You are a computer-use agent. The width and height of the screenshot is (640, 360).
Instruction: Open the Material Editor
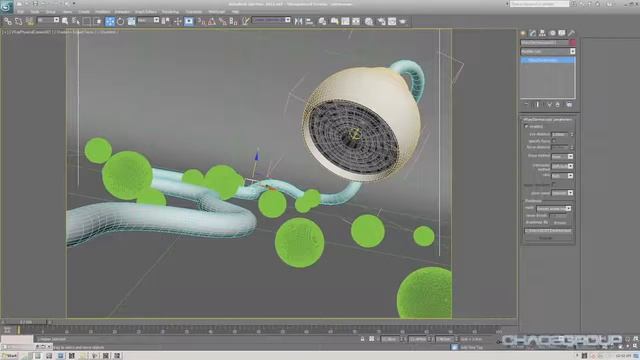(x=369, y=21)
